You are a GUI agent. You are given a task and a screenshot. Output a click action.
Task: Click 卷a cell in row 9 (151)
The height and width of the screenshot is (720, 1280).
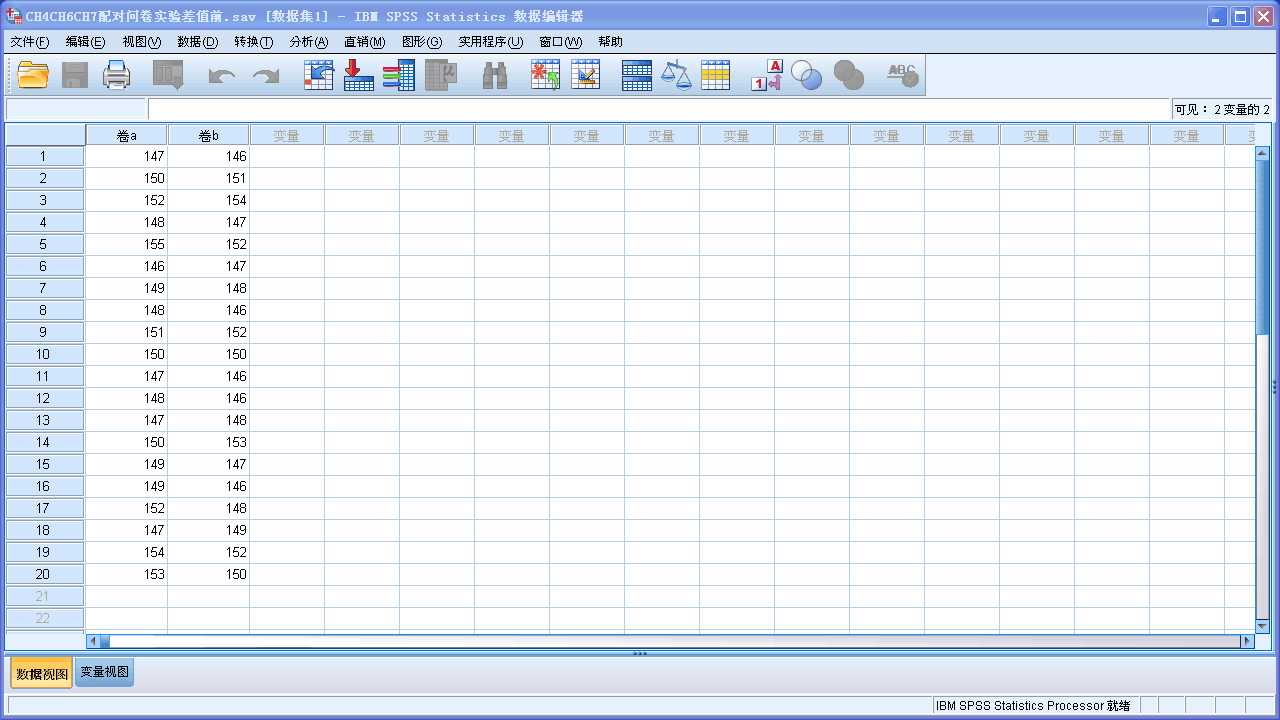tap(126, 332)
